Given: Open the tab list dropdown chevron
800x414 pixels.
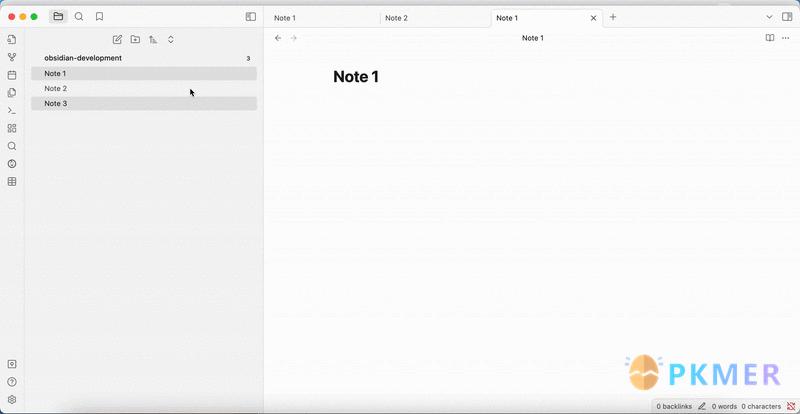Looking at the screenshot, I should (x=769, y=17).
